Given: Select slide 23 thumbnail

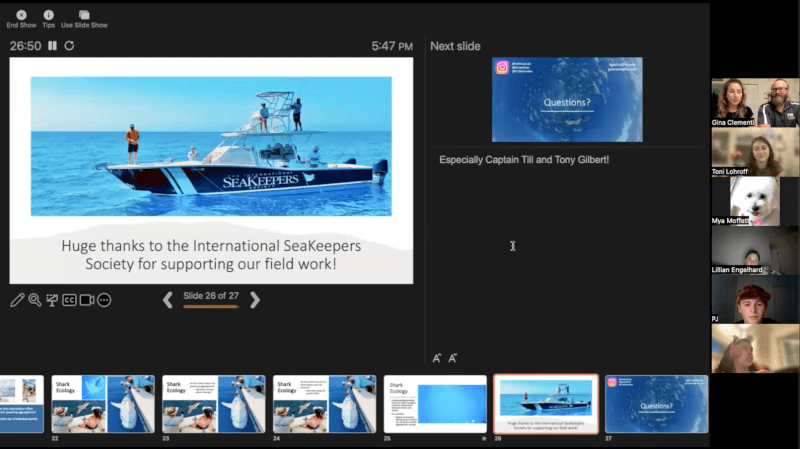Looking at the screenshot, I should coord(214,404).
